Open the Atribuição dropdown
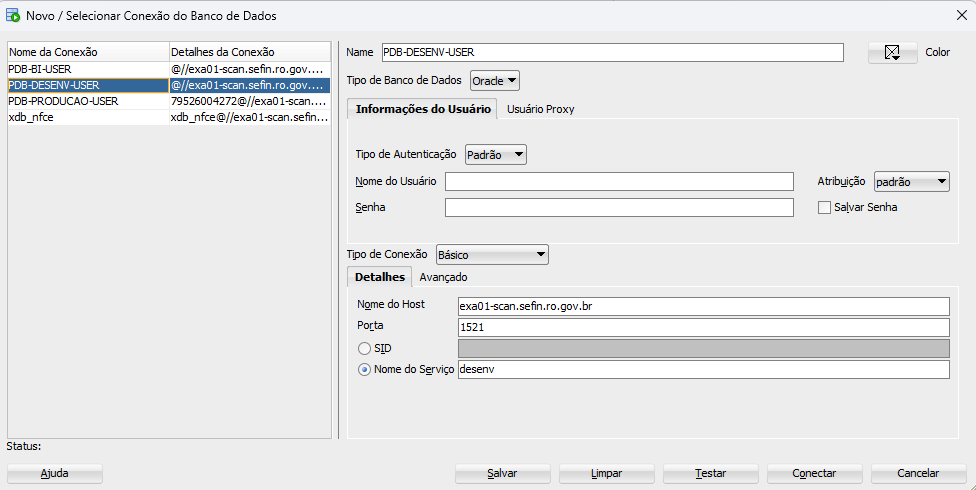 911,181
